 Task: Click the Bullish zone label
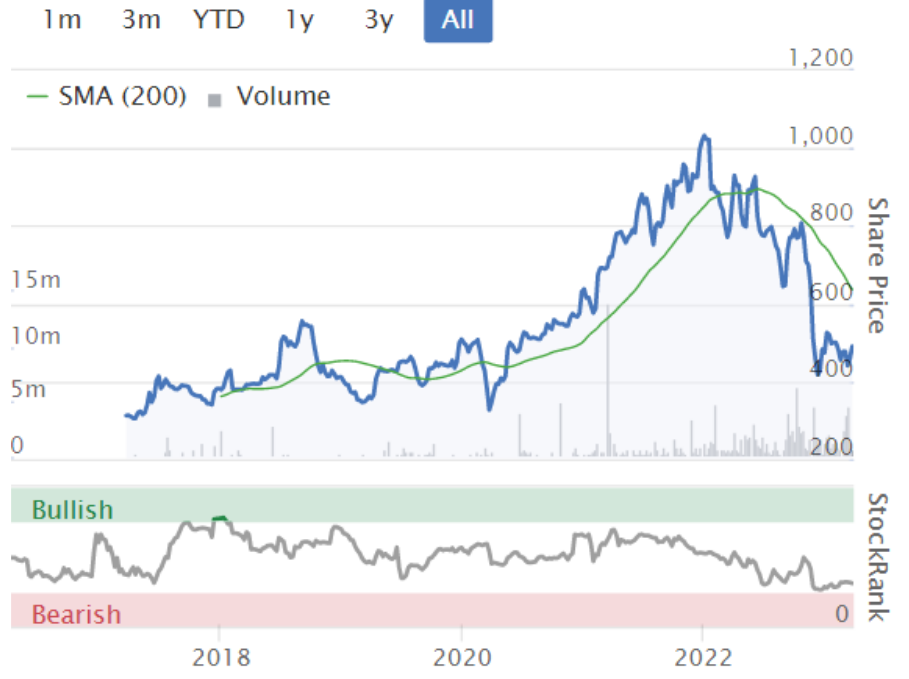[72, 510]
